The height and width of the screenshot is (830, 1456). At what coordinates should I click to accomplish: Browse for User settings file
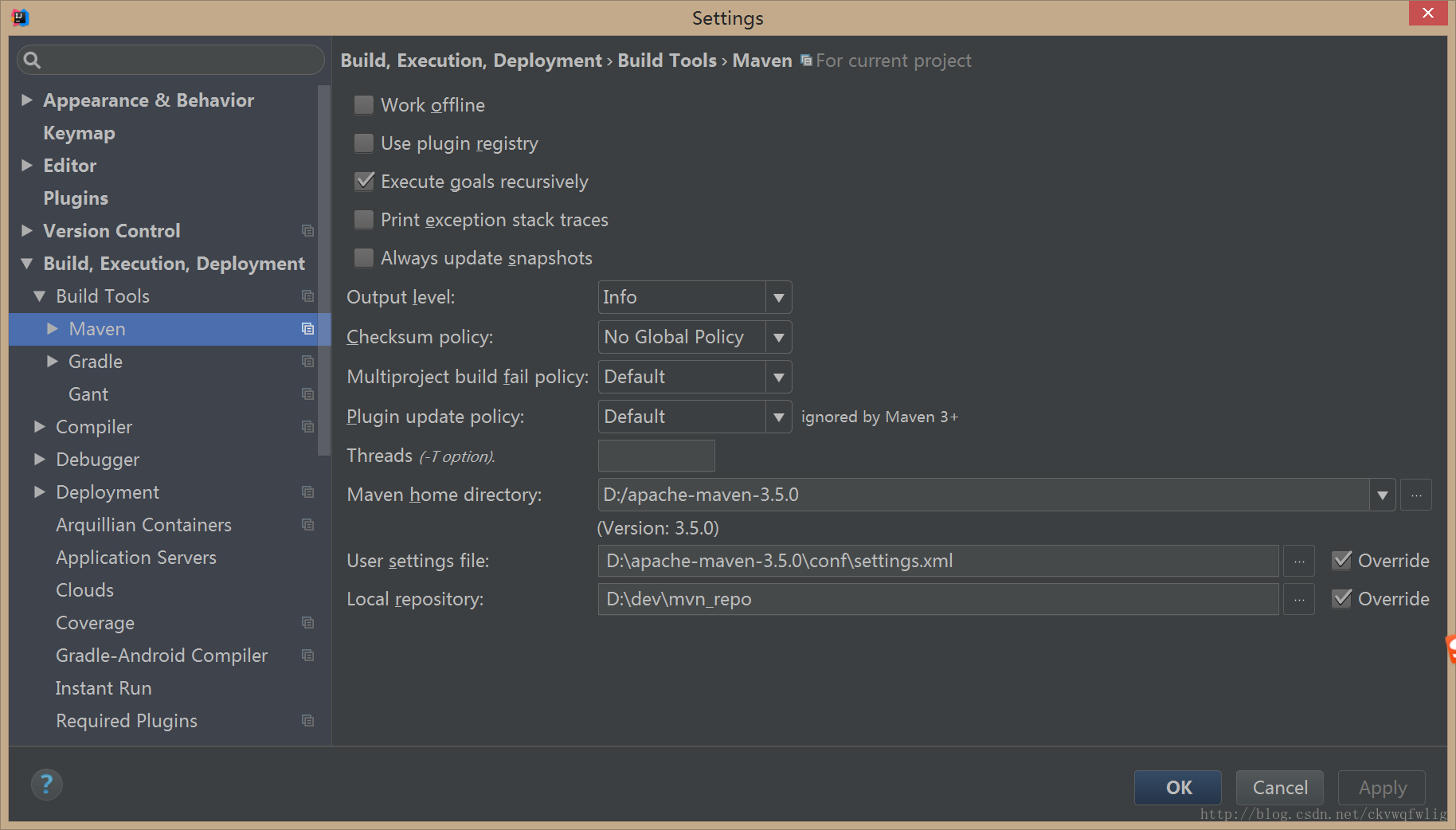(1299, 561)
